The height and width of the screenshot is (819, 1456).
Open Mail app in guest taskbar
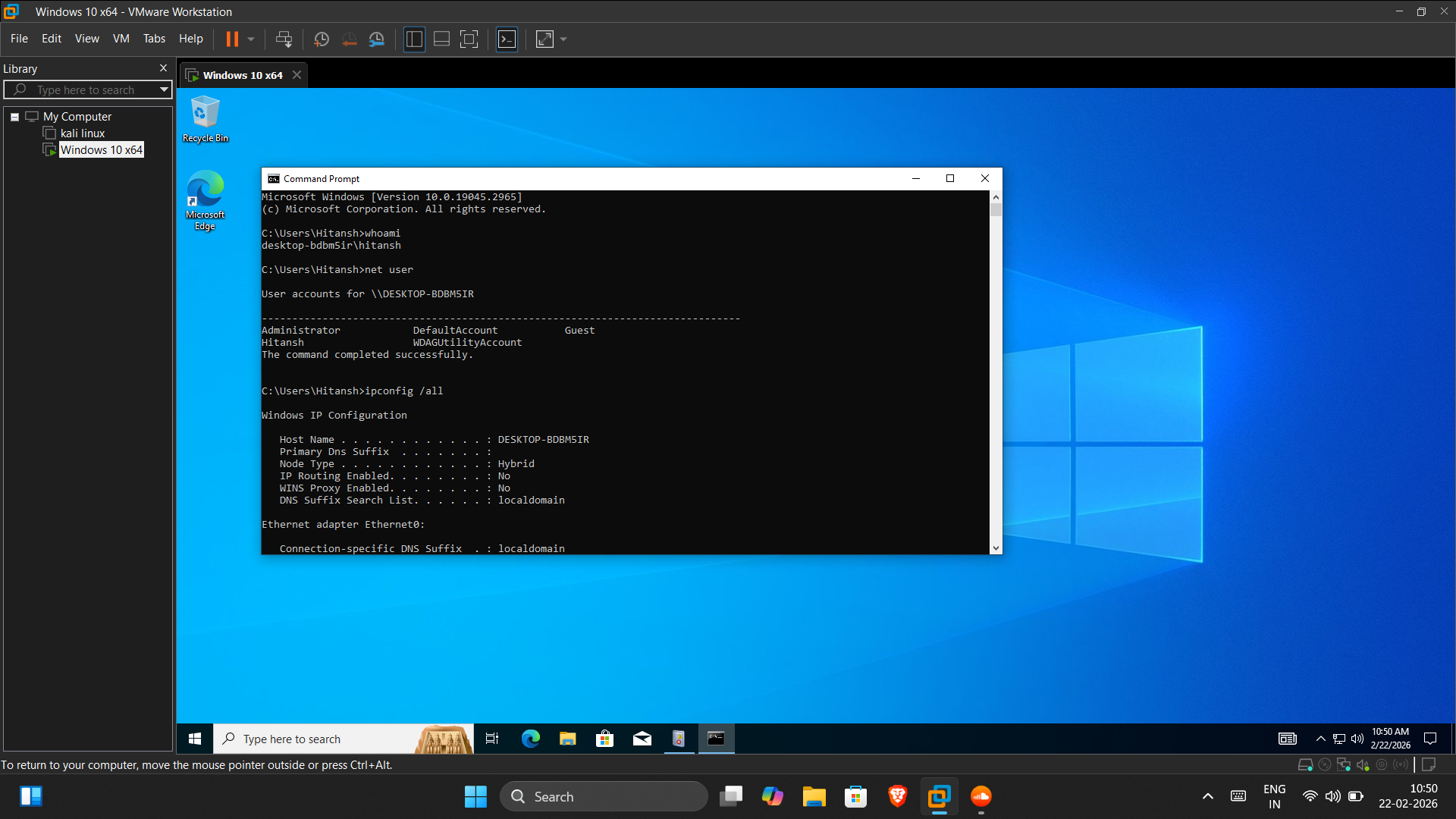pyautogui.click(x=642, y=739)
